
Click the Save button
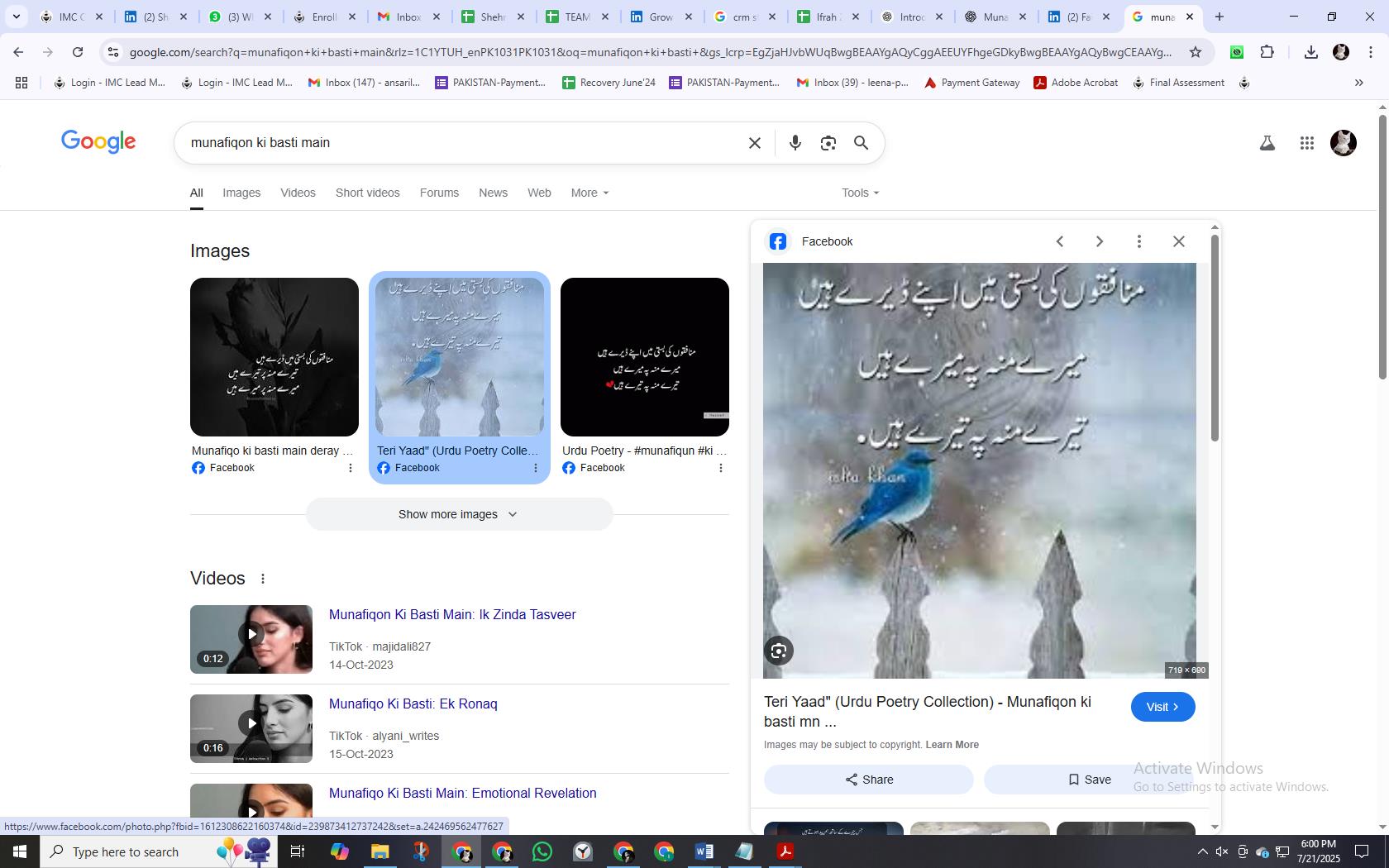[1089, 780]
